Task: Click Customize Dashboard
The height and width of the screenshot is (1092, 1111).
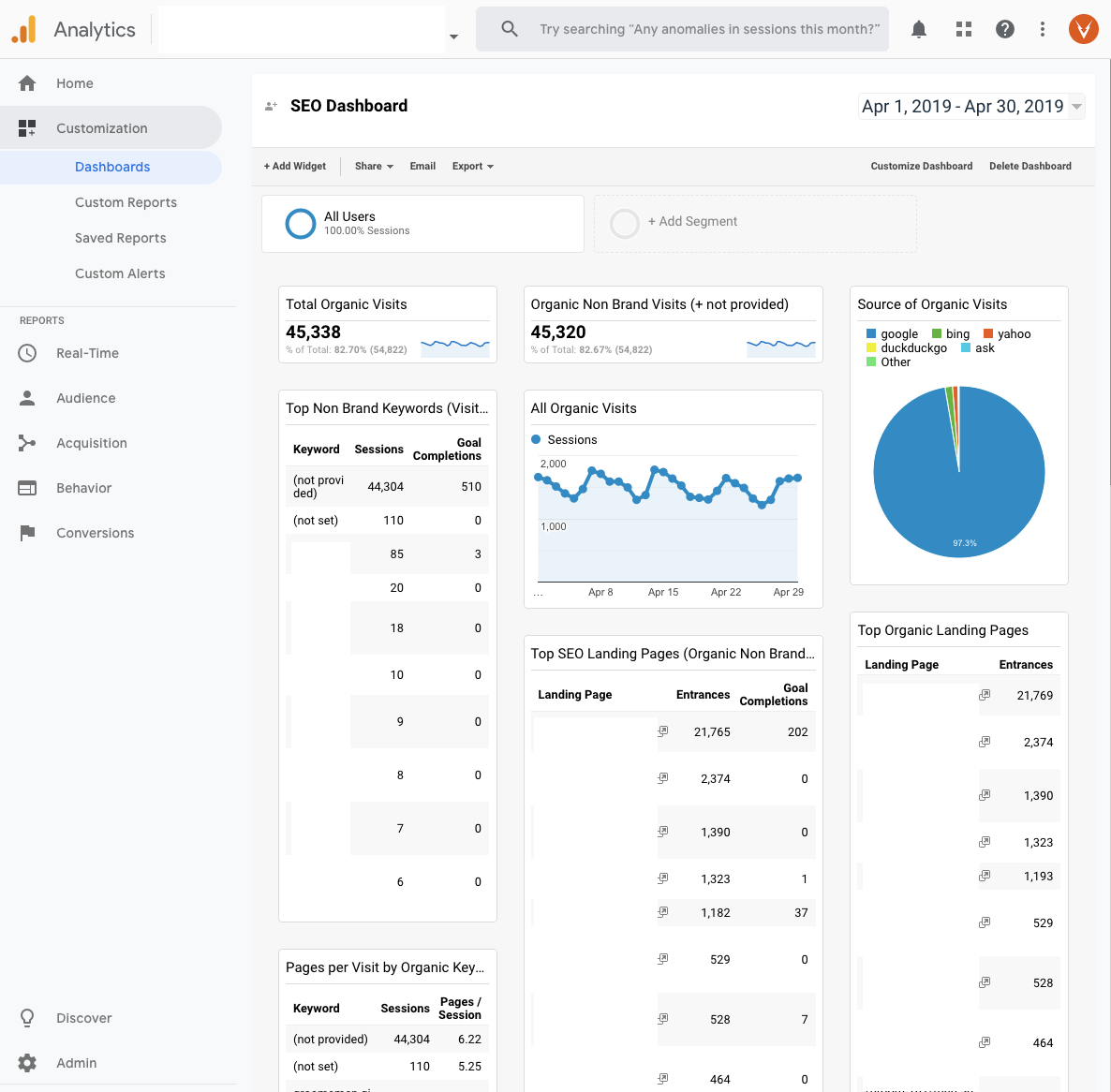Action: click(x=921, y=167)
